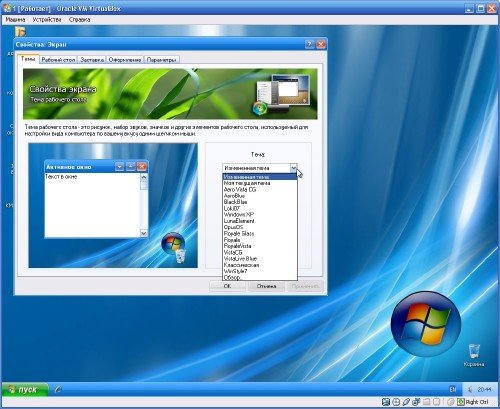Open the Машина menu in VirtualBox
This screenshot has height=409, width=500.
(x=15, y=20)
